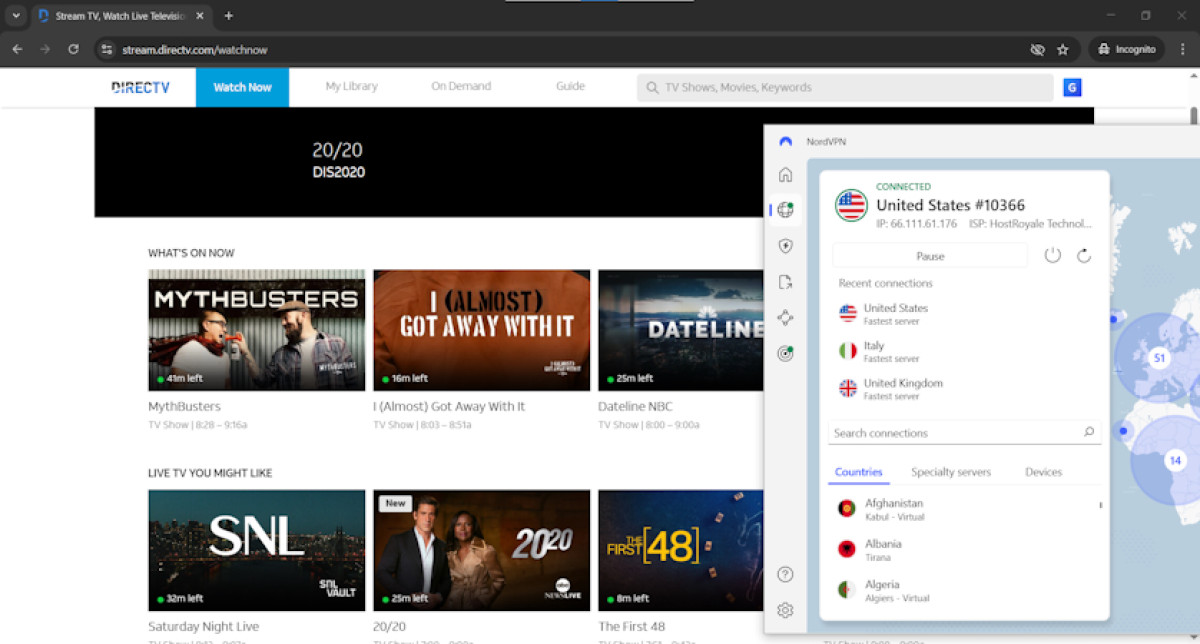1200x644 pixels.
Task: Click the MythBusters title text
Action: [184, 406]
